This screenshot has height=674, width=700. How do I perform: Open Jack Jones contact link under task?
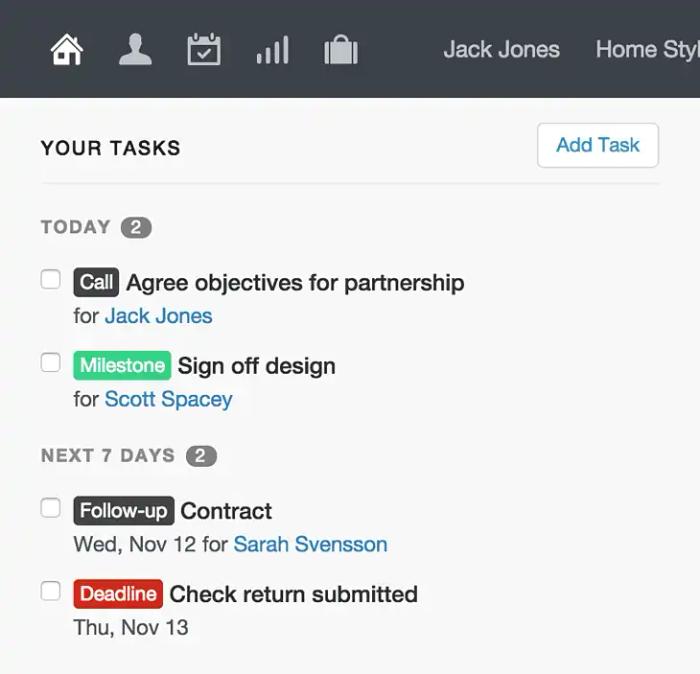pyautogui.click(x=158, y=316)
